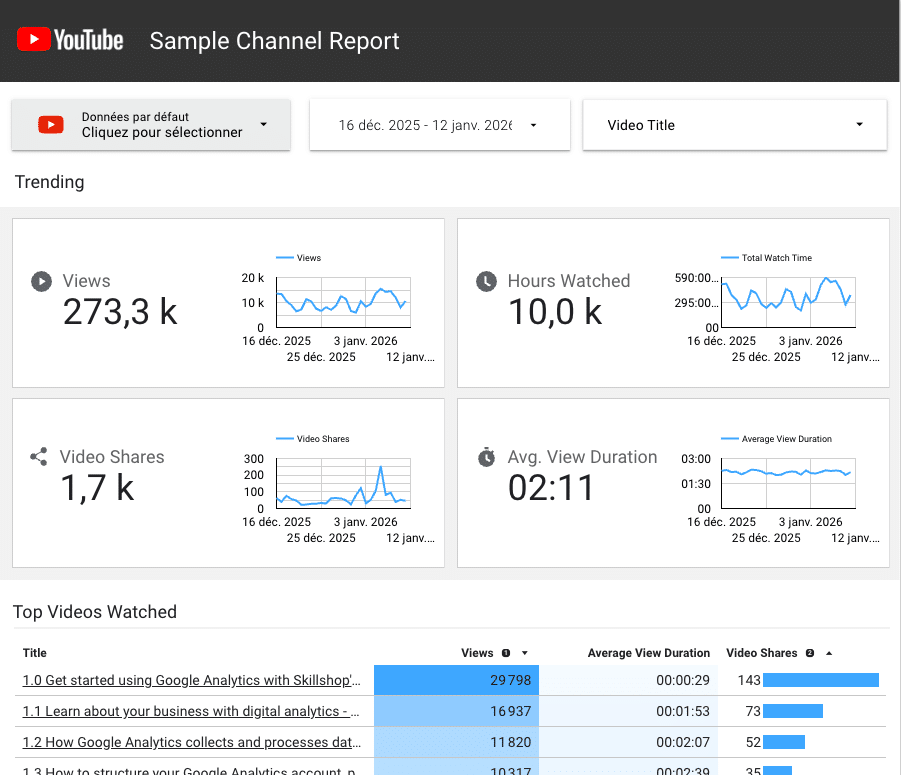Screen dimensions: 901x775
Task: Click the Title column header
Action: (x=35, y=653)
